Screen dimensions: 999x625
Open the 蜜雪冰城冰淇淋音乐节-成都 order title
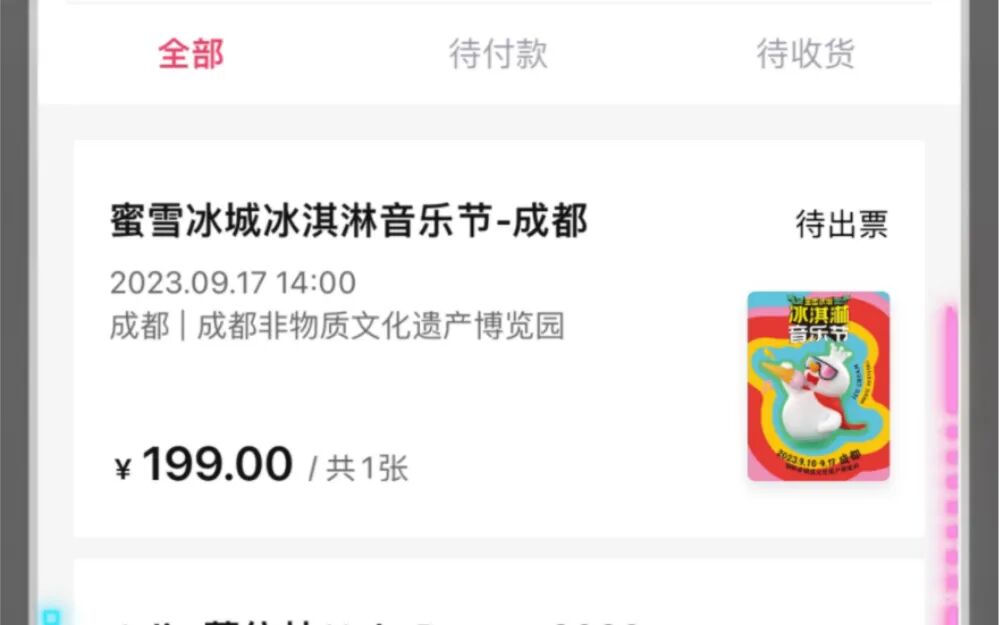click(x=349, y=220)
